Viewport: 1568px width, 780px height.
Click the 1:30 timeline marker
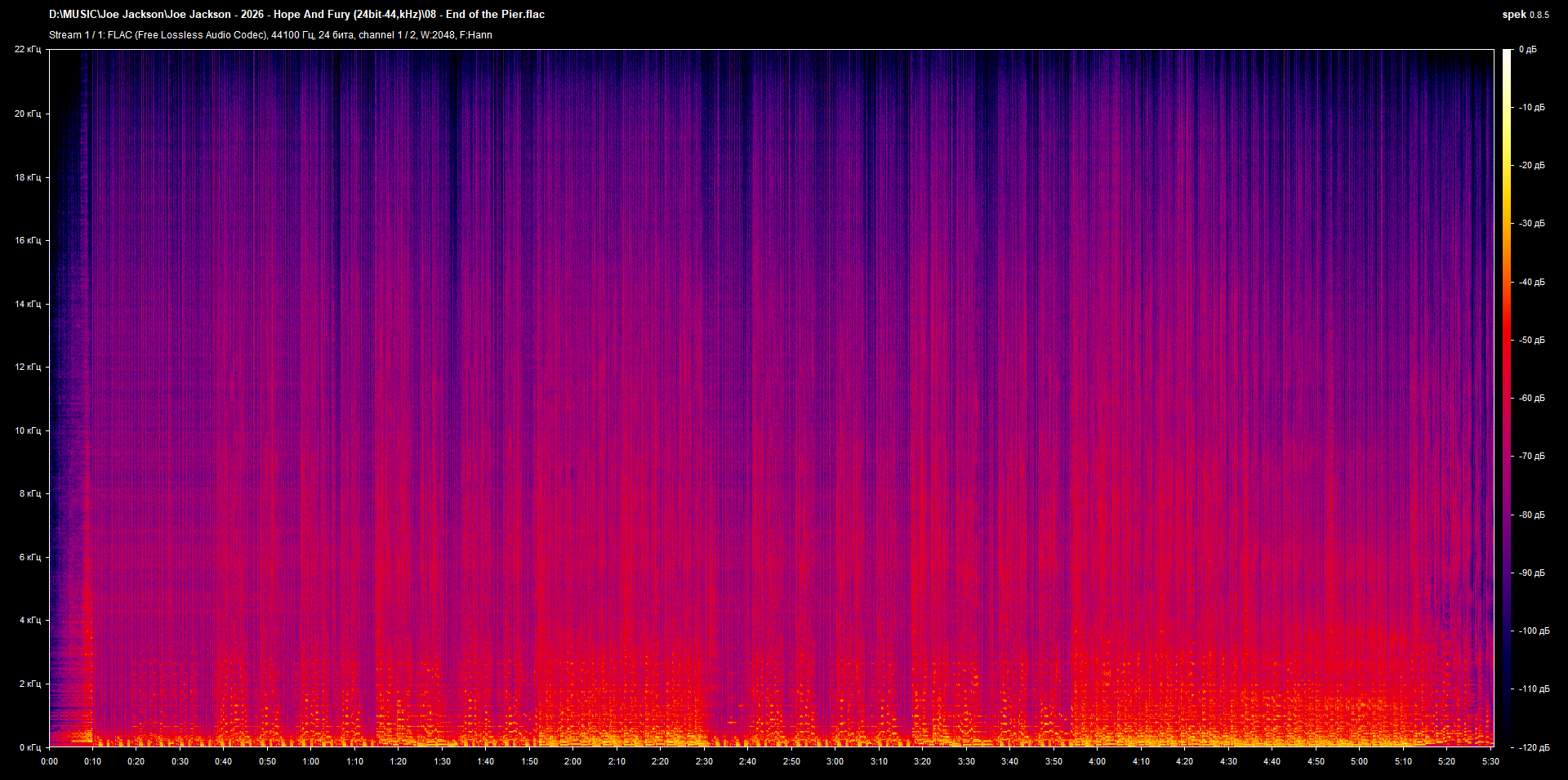(x=442, y=761)
